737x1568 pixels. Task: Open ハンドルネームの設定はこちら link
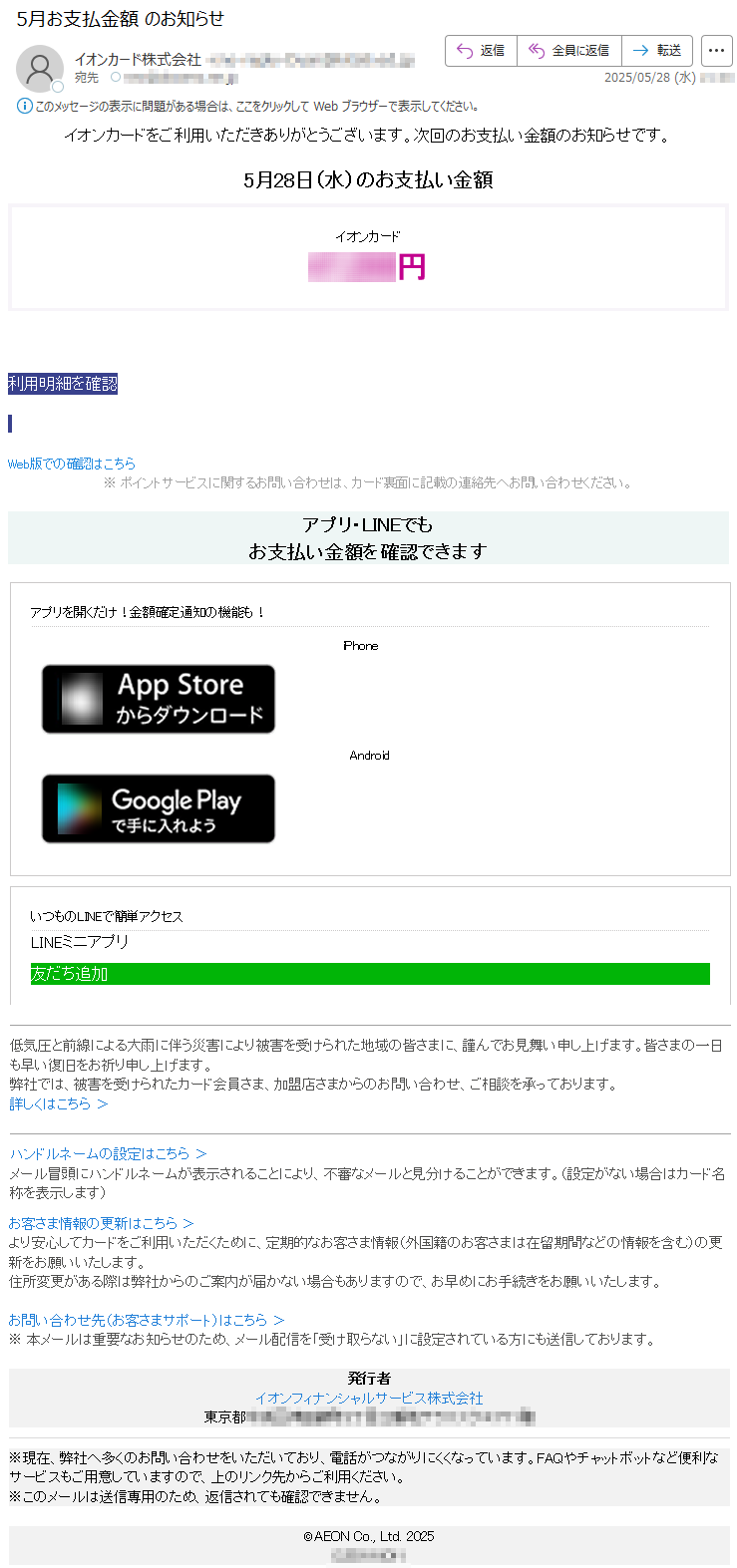(108, 1153)
